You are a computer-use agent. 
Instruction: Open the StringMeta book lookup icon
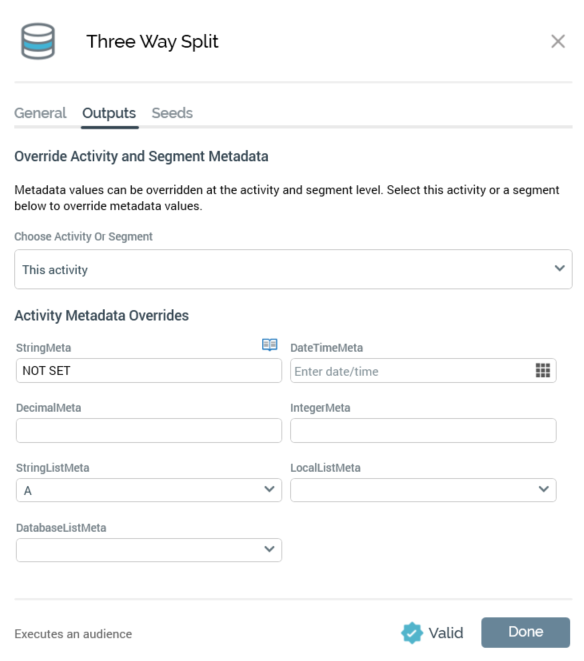(269, 345)
